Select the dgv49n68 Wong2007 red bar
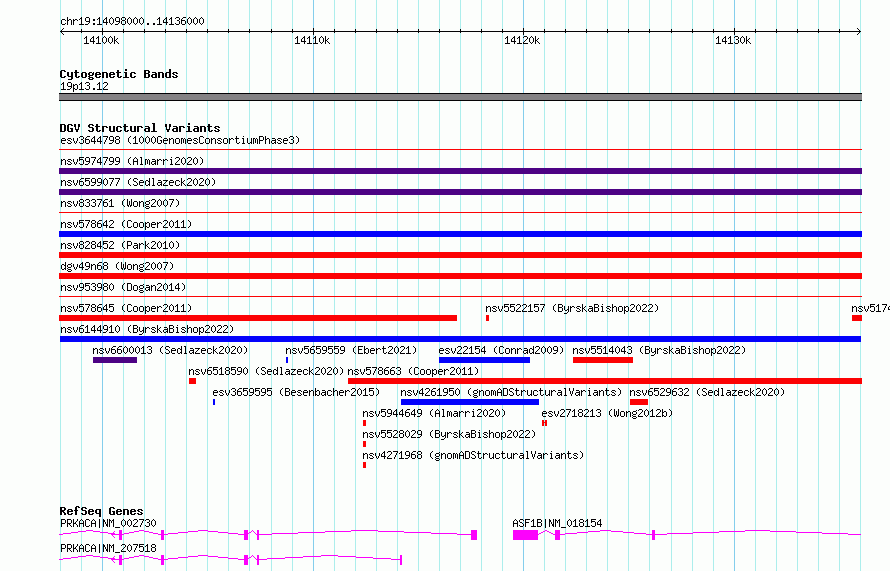Screen dimensions: 890x571 [460, 276]
